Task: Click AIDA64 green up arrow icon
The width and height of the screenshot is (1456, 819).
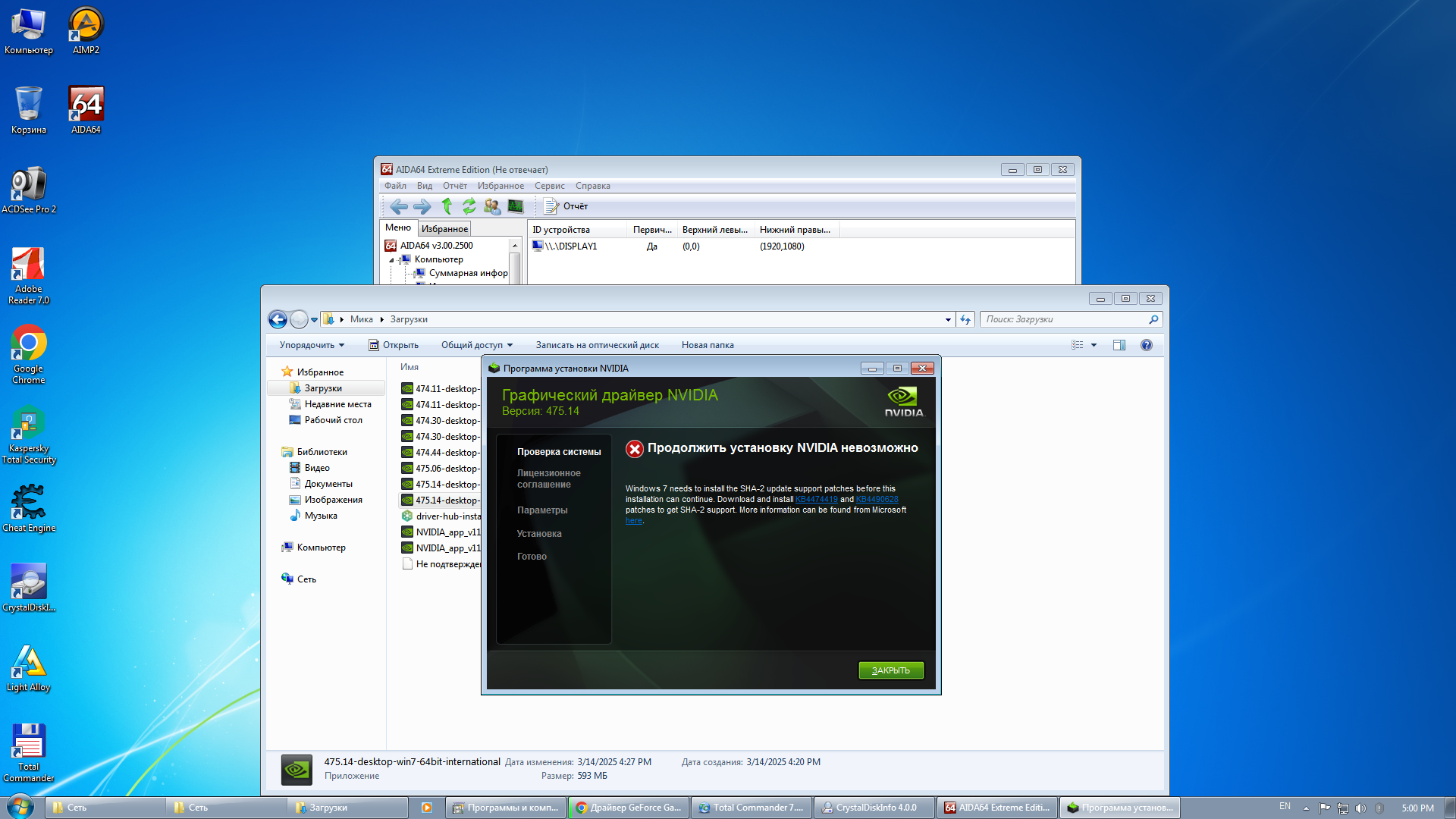Action: pyautogui.click(x=447, y=206)
